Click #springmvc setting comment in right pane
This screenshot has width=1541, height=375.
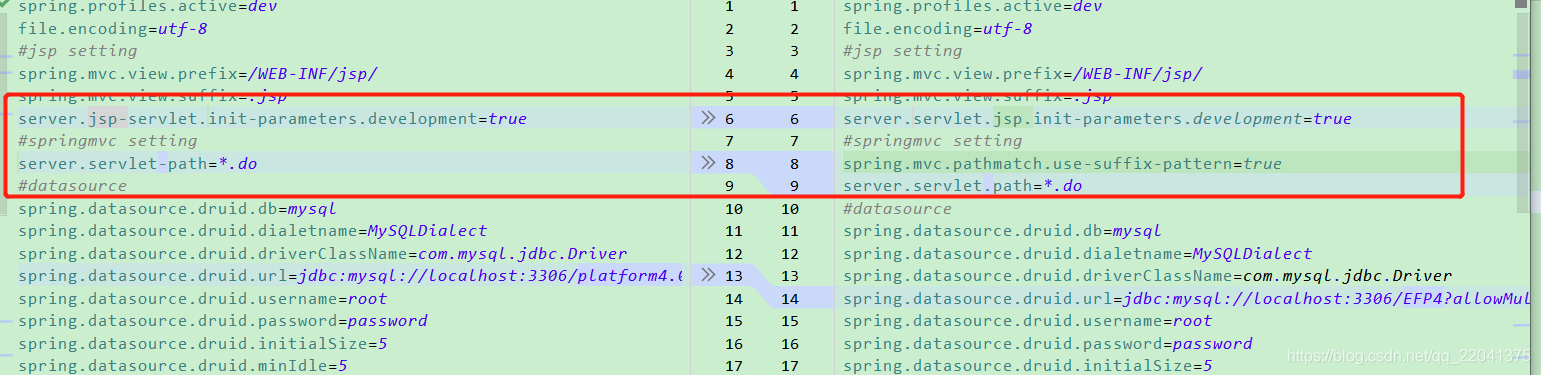pyautogui.click(x=932, y=141)
